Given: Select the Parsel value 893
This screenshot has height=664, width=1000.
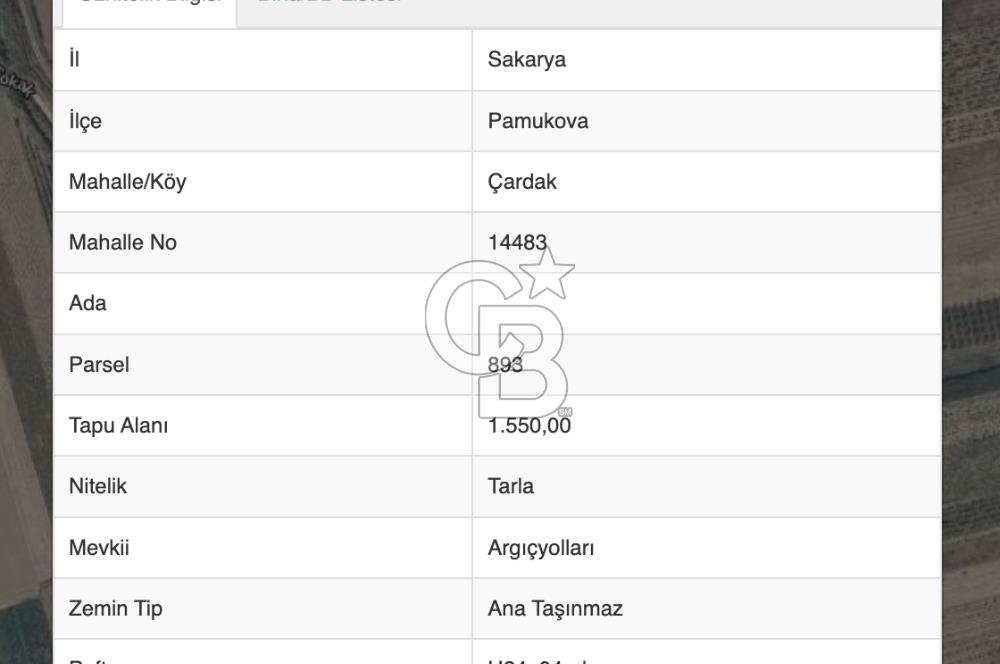Looking at the screenshot, I should [x=505, y=365].
